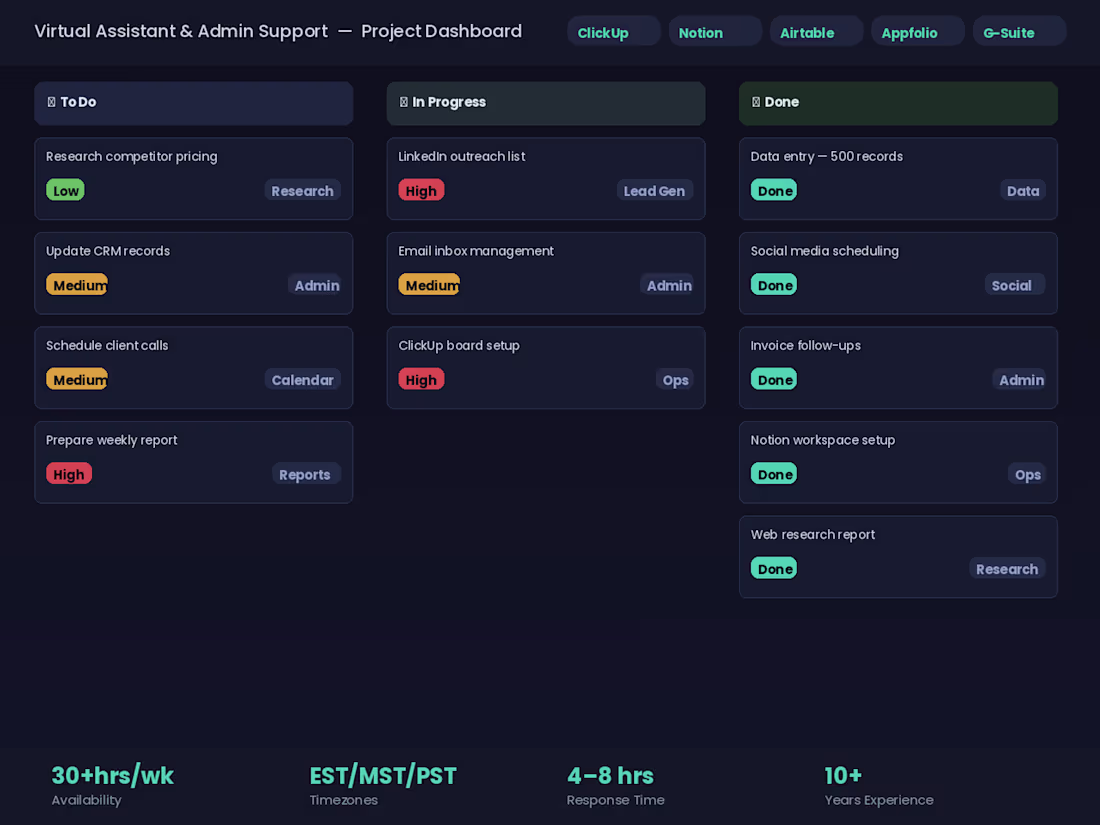This screenshot has width=1100, height=825.
Task: Click High badge on Prepare weekly report
Action: [x=69, y=474]
